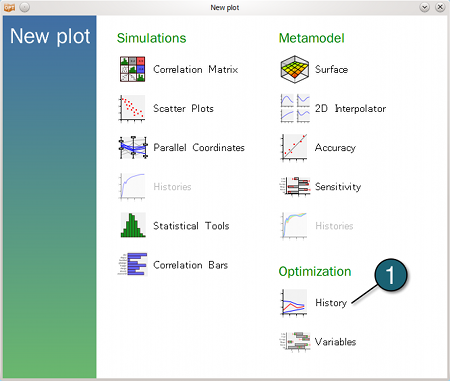Select the Correlation Bars label
Image resolution: width=450 pixels, height=381 pixels.
click(x=190, y=265)
